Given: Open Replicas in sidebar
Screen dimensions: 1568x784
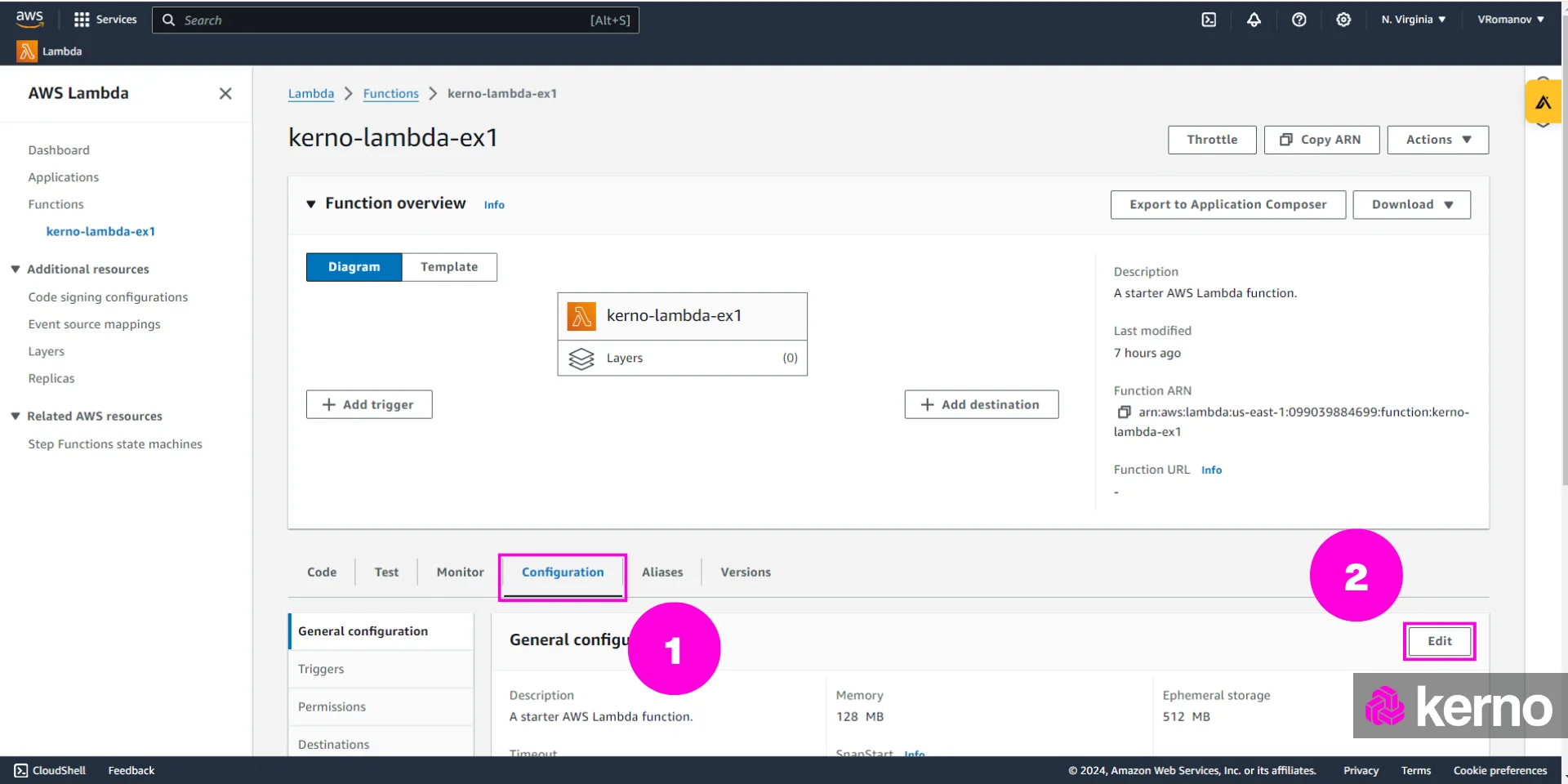Looking at the screenshot, I should point(51,378).
